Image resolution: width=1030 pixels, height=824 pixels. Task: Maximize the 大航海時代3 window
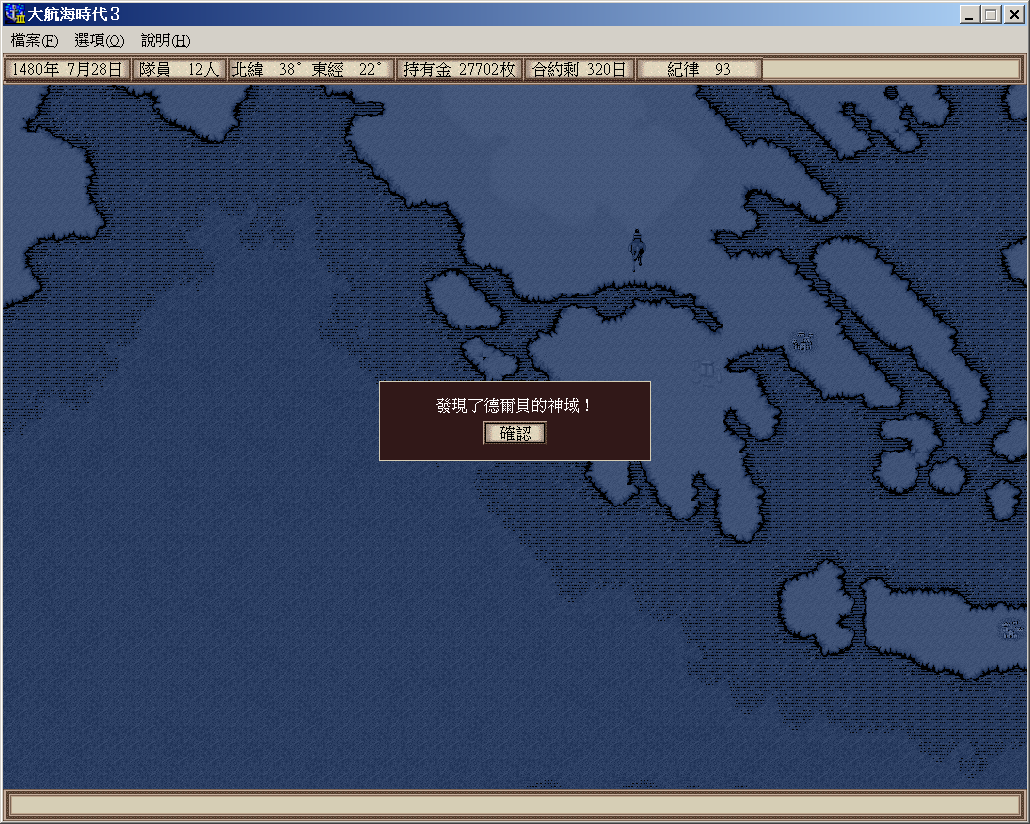(x=990, y=15)
